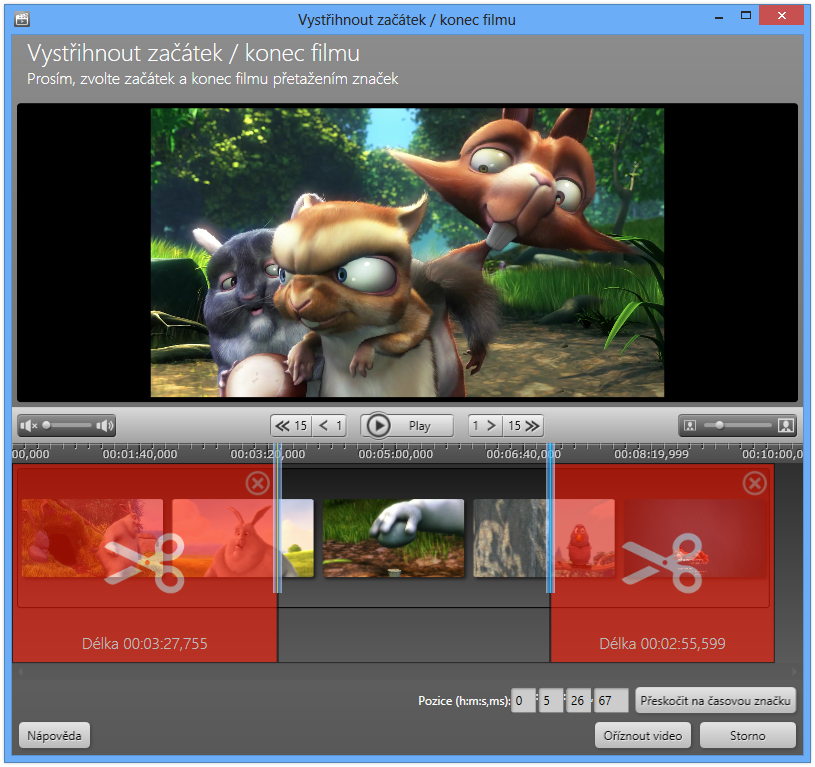
Task: Click the scissors icon on start cut
Action: [x=145, y=563]
